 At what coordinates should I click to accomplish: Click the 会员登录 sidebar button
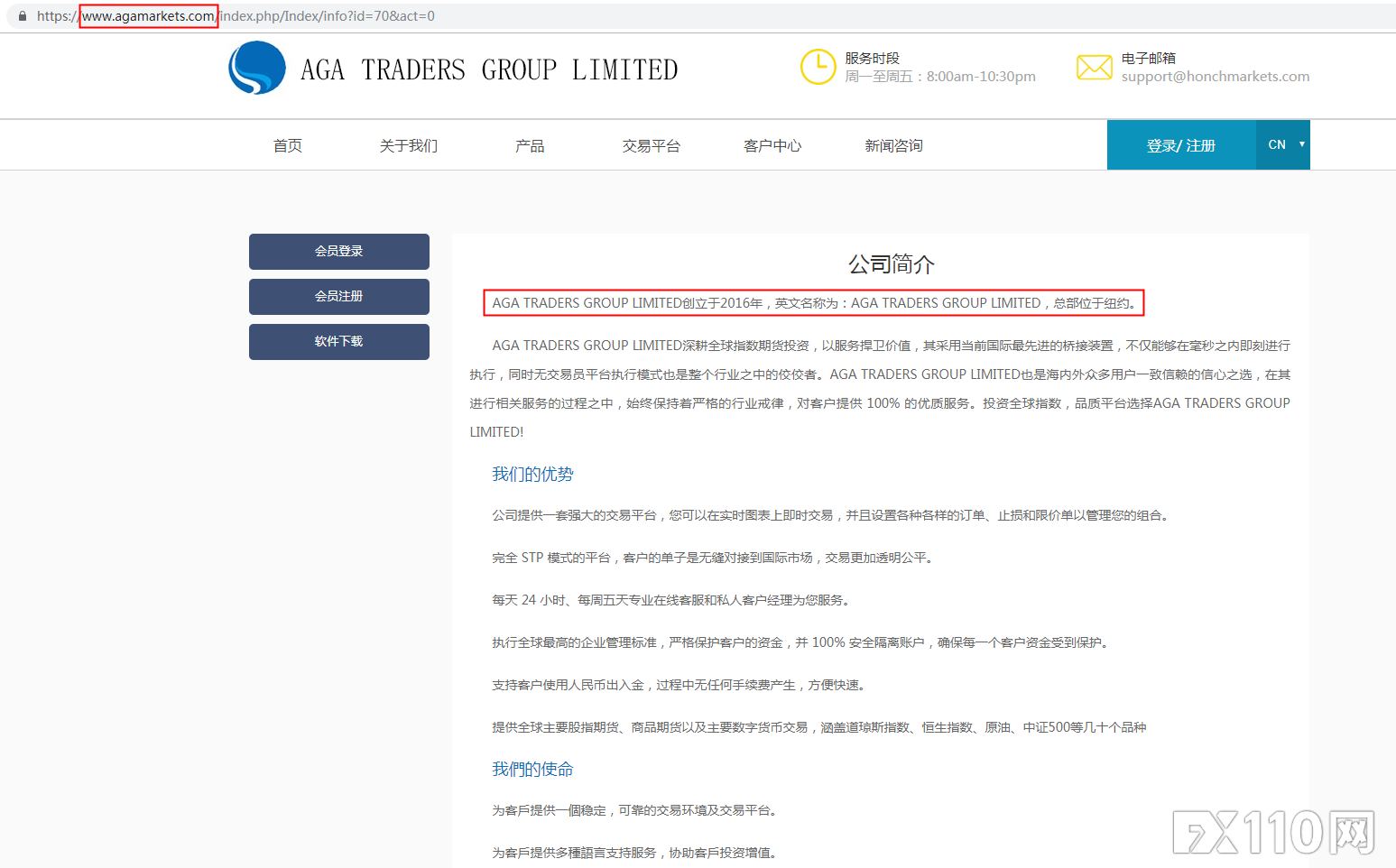pyautogui.click(x=338, y=251)
